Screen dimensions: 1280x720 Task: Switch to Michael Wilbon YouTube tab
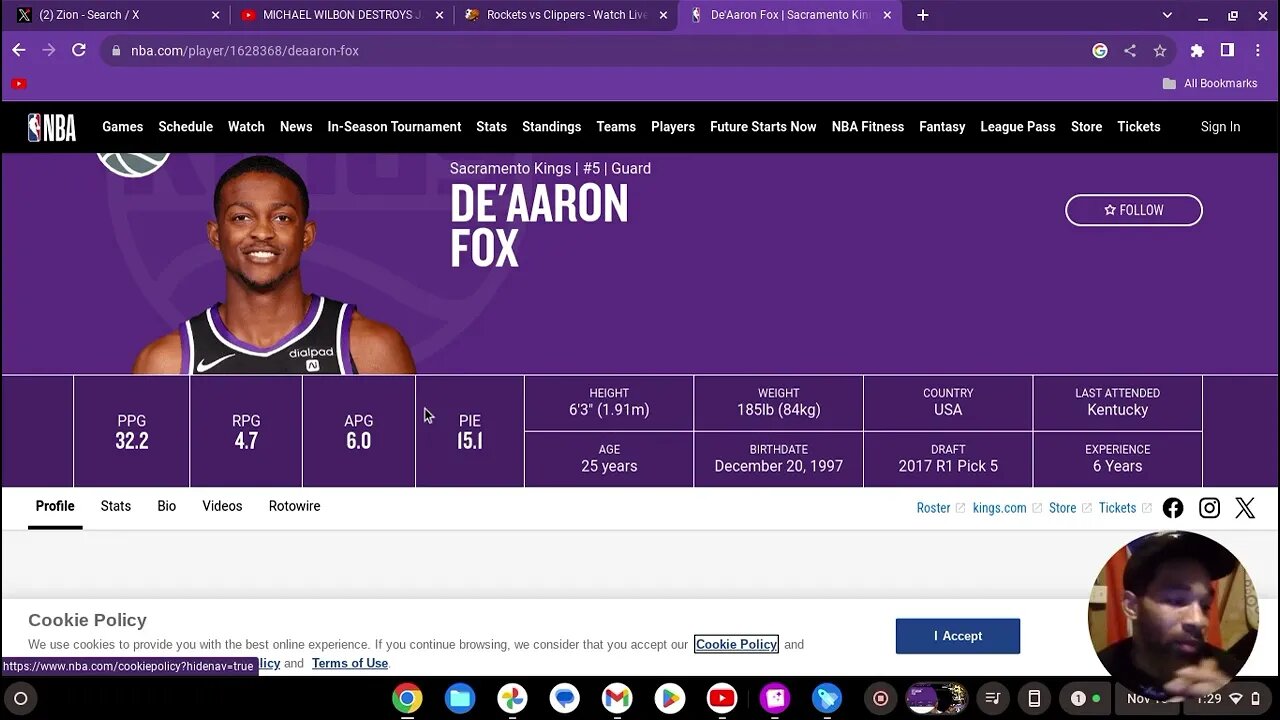[341, 15]
